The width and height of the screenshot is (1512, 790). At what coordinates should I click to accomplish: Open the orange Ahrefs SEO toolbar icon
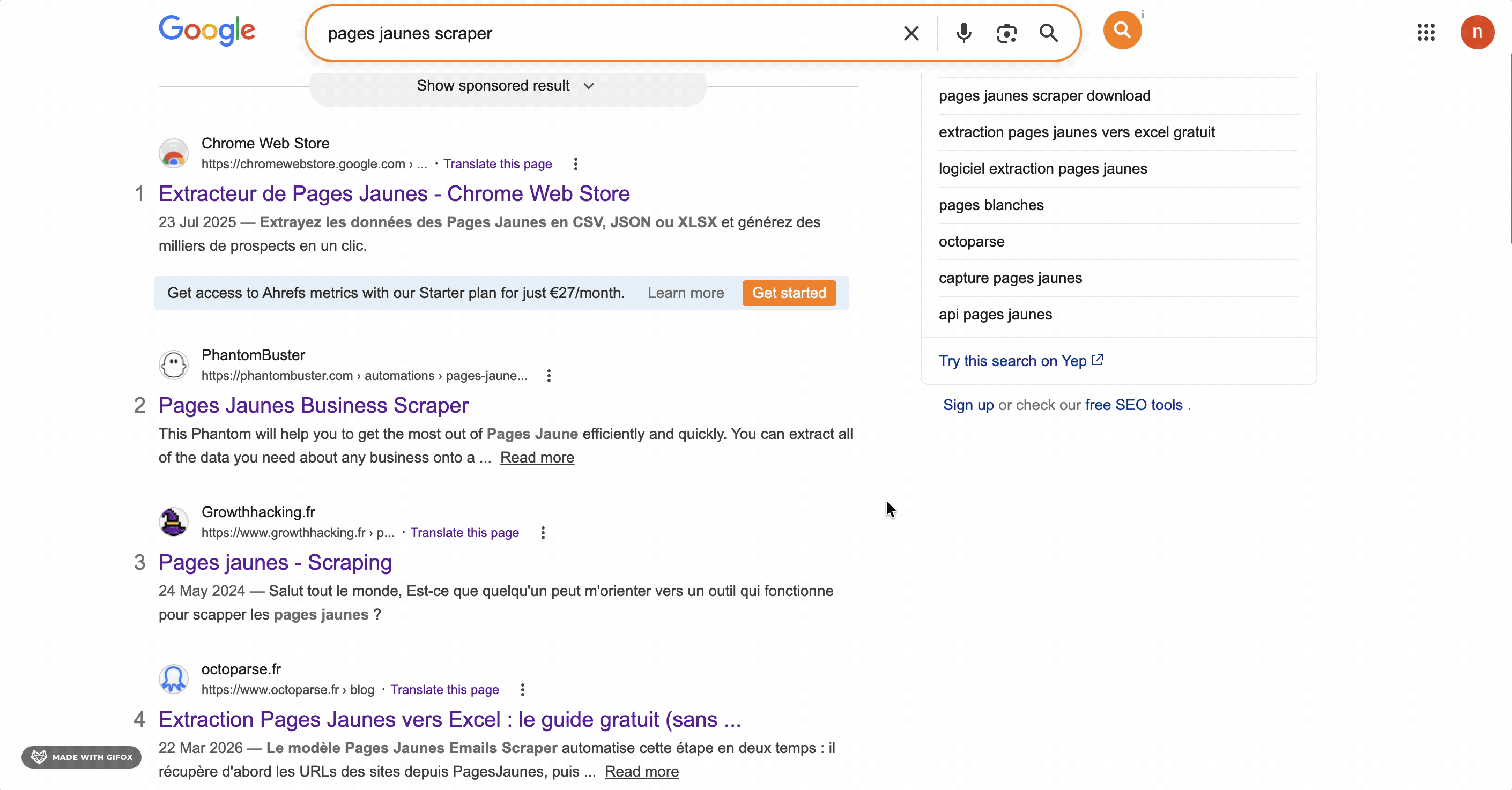coord(1122,30)
